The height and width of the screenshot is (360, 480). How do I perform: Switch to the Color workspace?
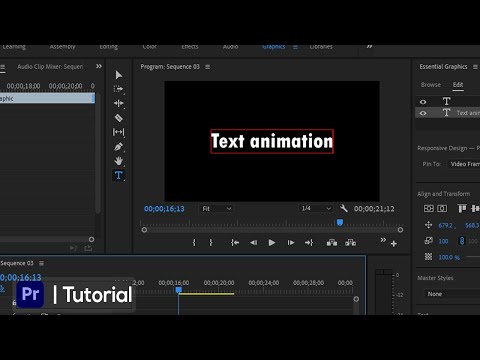click(149, 47)
